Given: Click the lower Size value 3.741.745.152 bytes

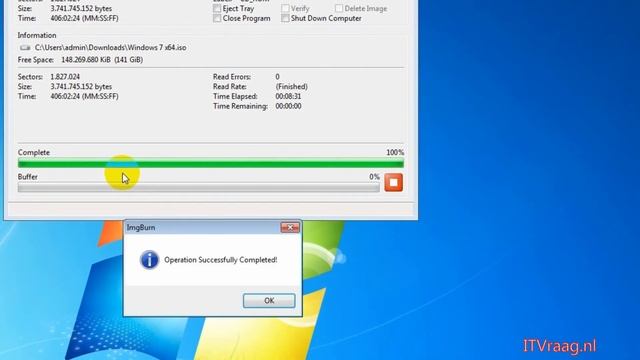Looking at the screenshot, I should click(81, 87).
